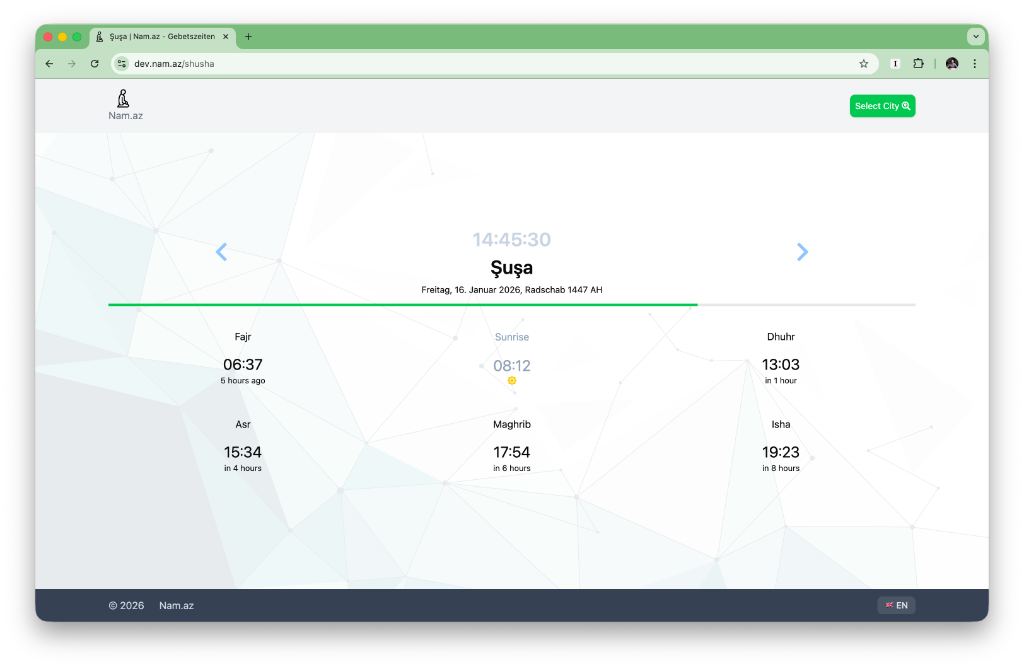Viewport: 1024px width, 668px height.
Task: Bookmark this page with the star icon
Action: (x=863, y=63)
